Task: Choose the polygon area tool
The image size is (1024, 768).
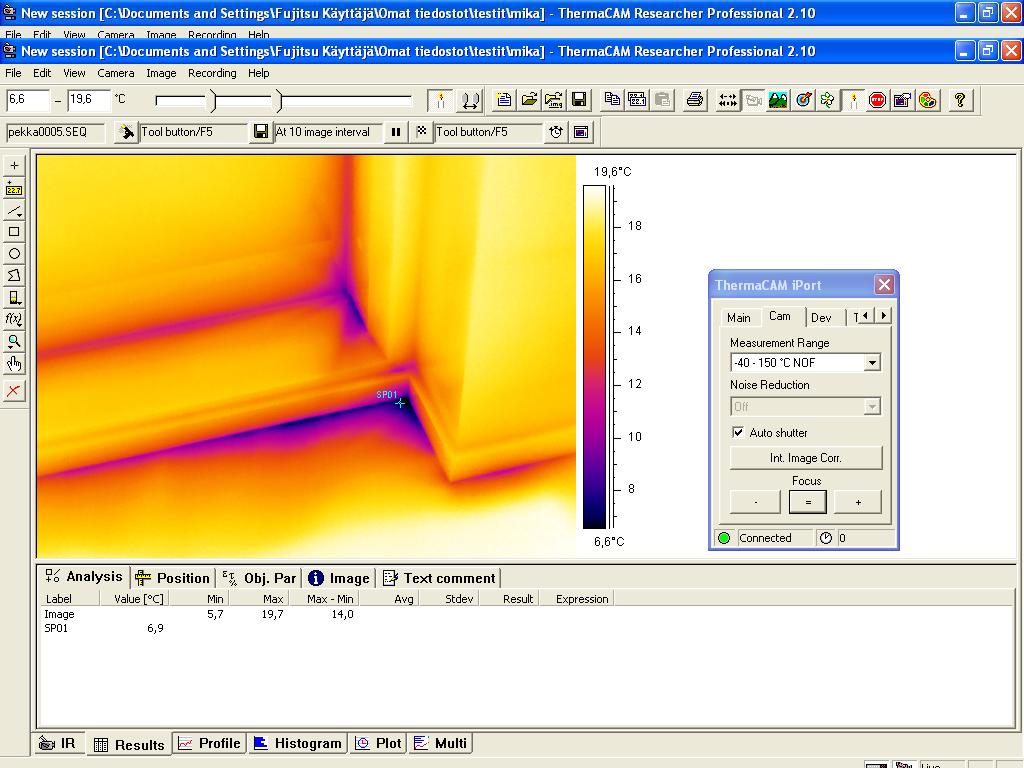Action: click(14, 276)
